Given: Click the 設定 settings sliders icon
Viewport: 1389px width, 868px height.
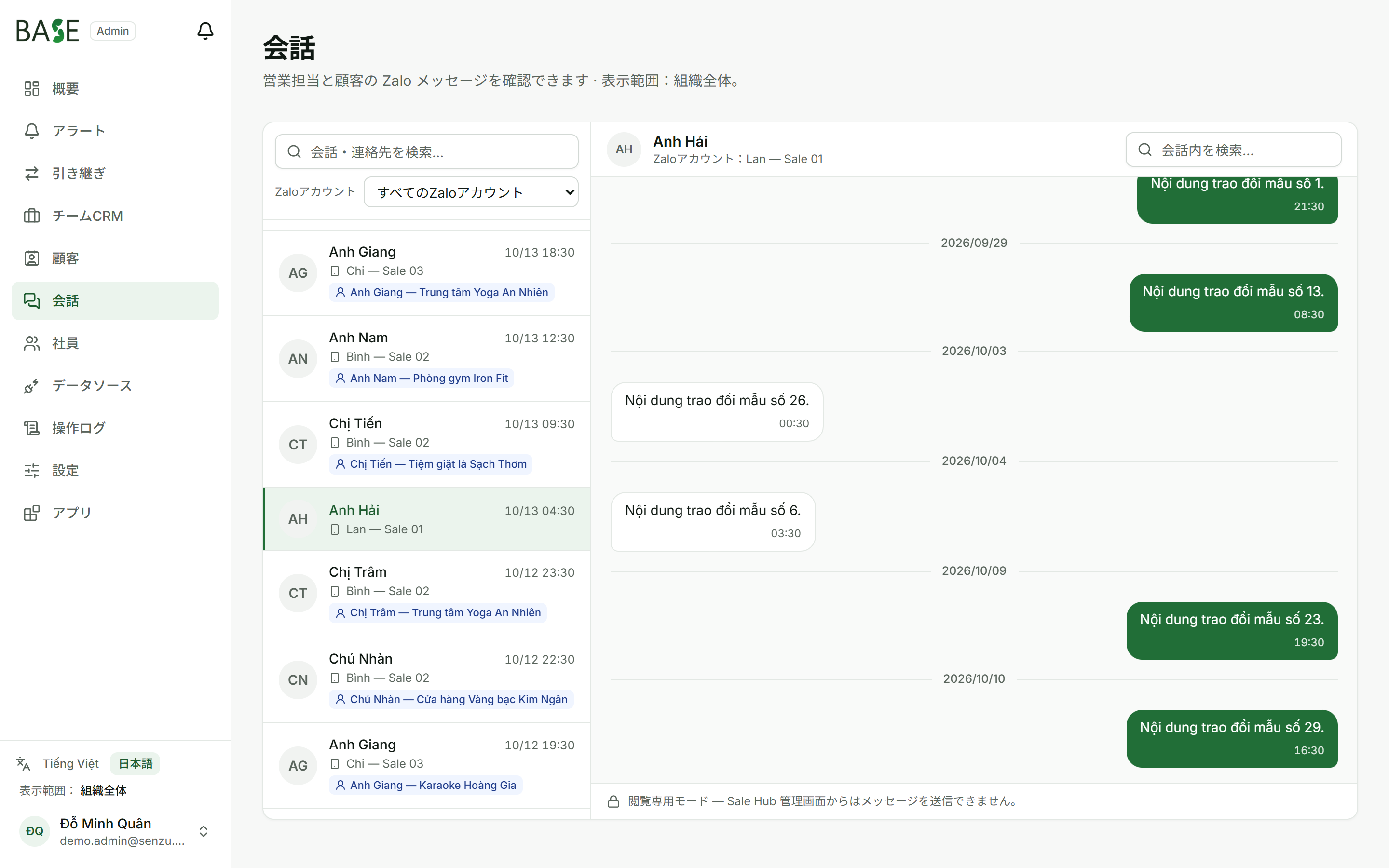Looking at the screenshot, I should pos(31,471).
